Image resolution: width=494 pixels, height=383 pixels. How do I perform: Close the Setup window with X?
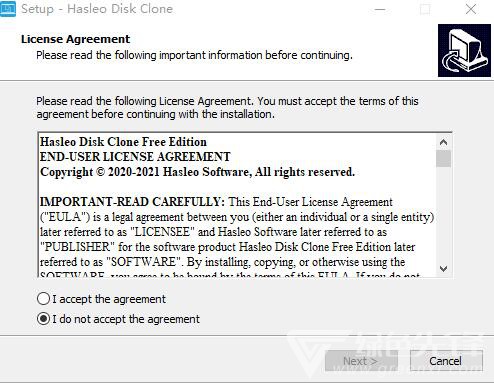471,9
